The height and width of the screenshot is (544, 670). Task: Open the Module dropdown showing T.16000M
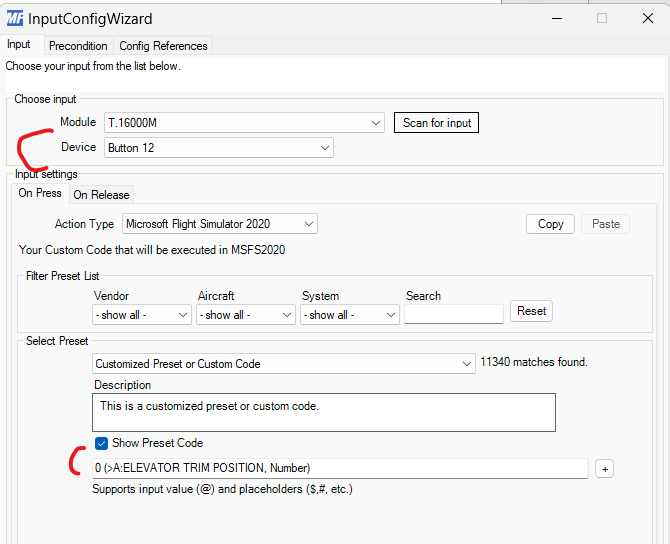(244, 123)
